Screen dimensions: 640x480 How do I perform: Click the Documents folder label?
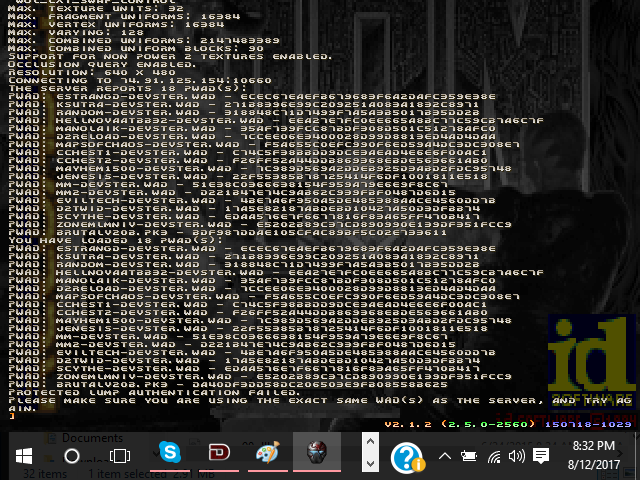pos(92,438)
